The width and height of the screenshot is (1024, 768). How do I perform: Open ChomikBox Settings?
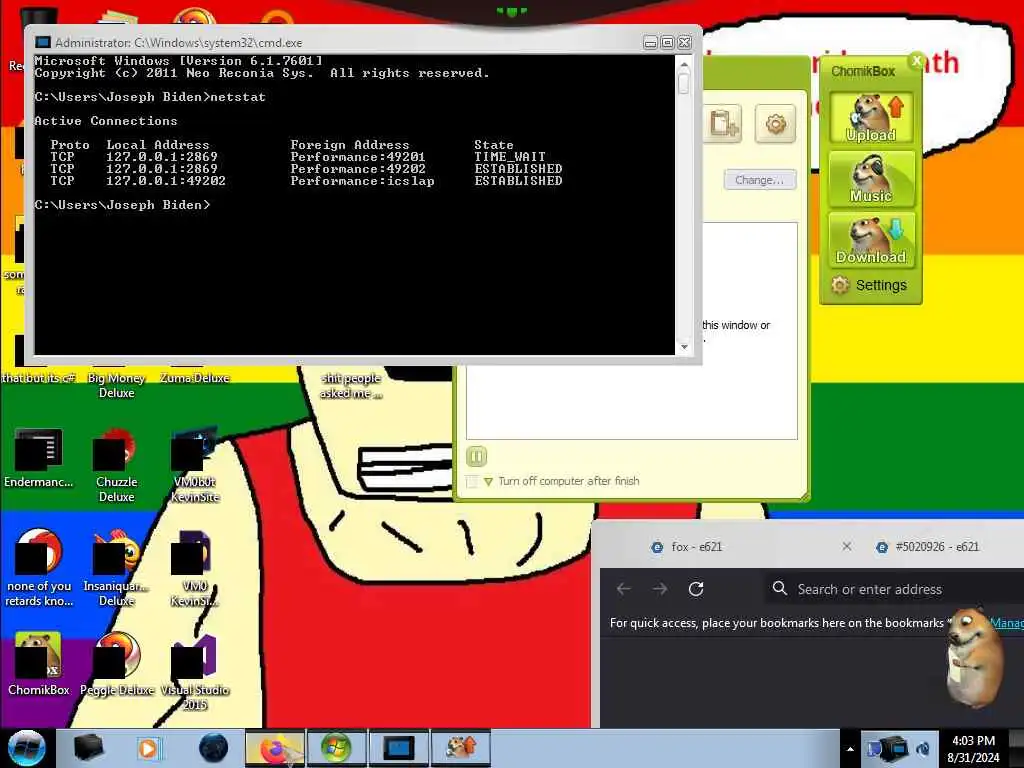pos(869,285)
